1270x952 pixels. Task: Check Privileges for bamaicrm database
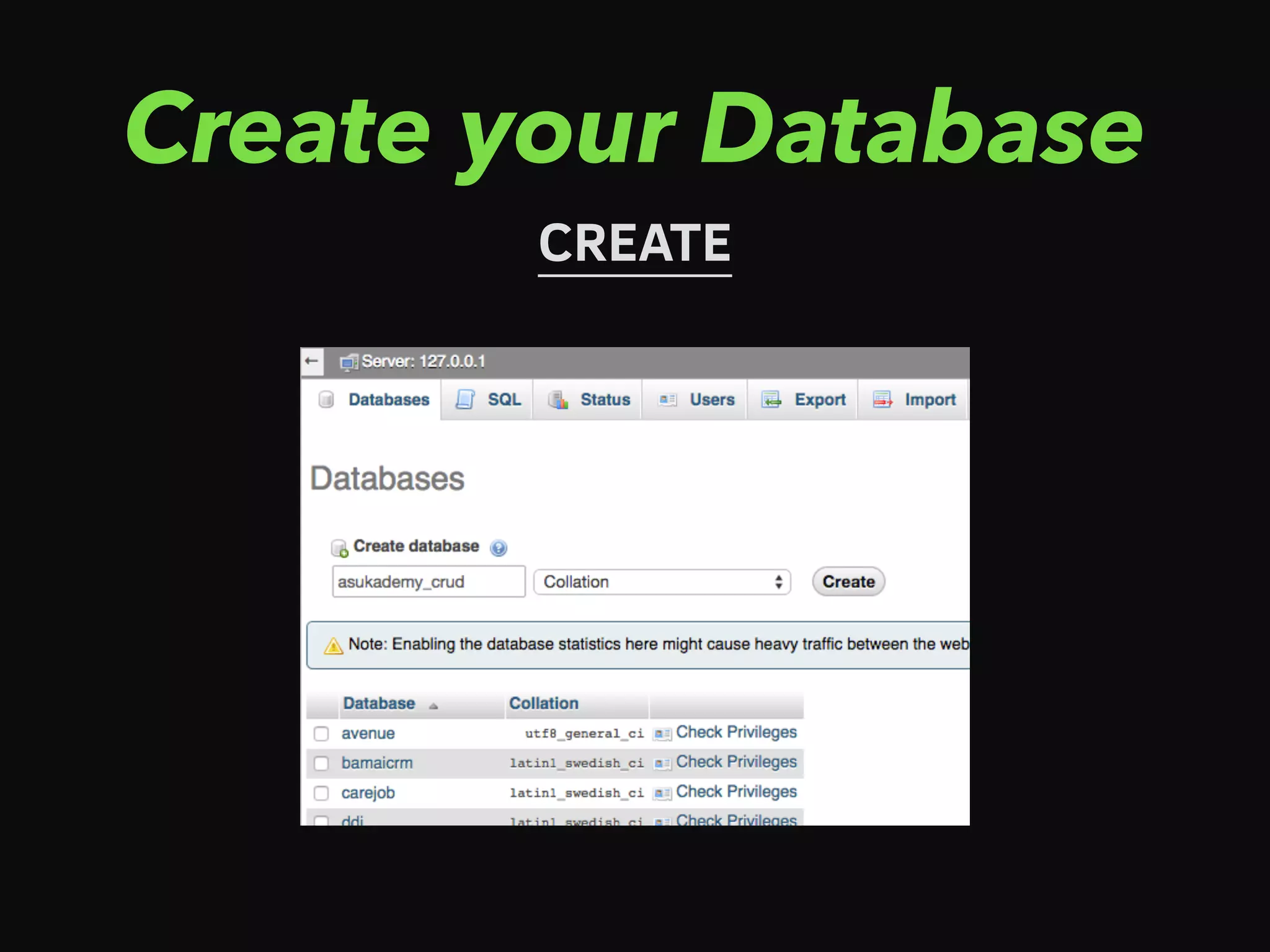(736, 762)
